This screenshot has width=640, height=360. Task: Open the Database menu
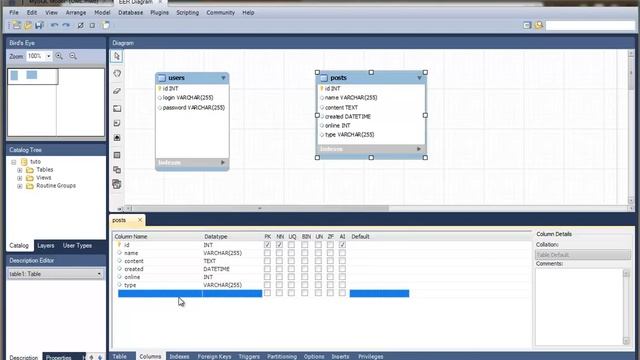(131, 13)
